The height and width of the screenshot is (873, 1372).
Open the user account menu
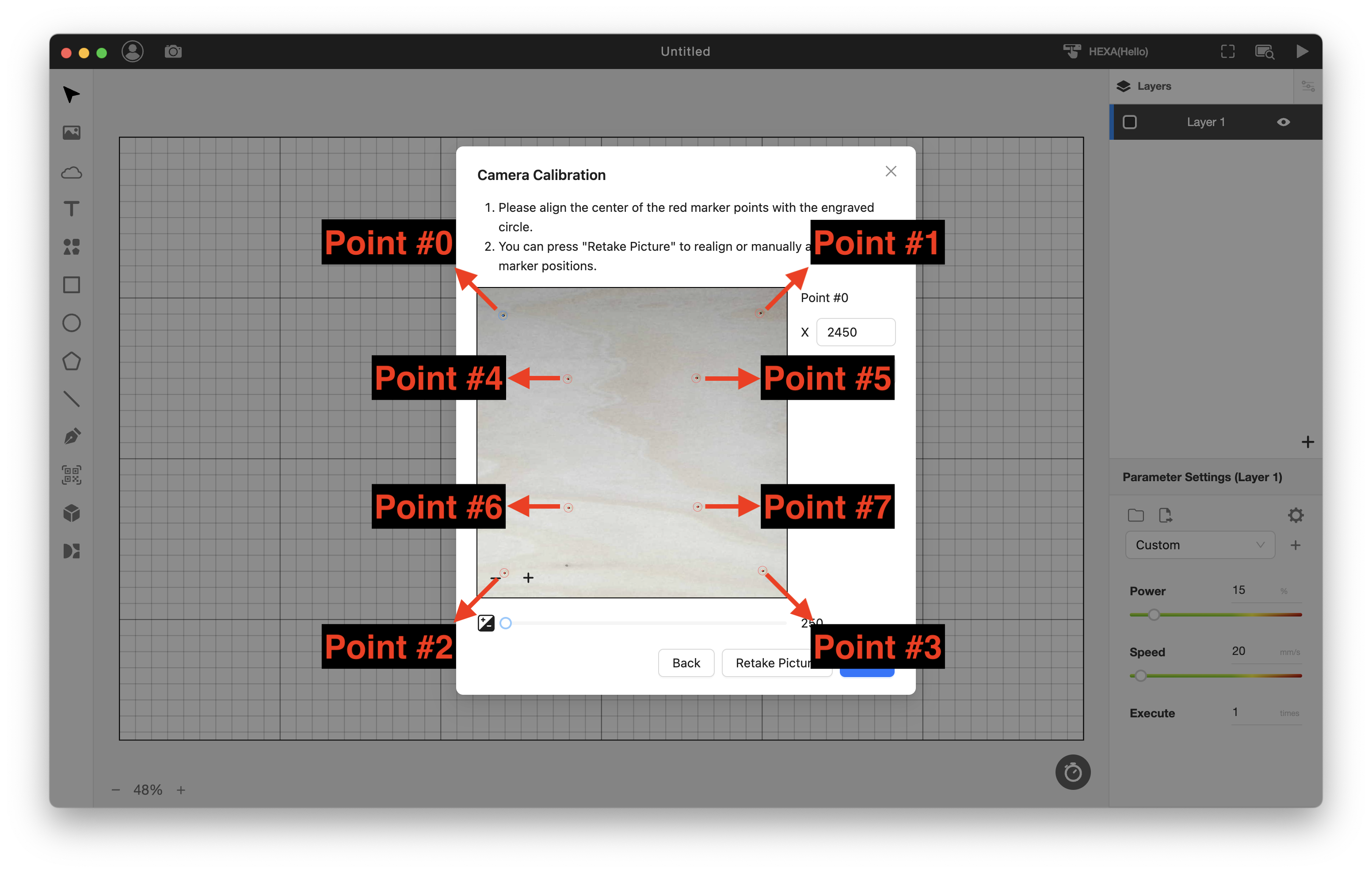coord(132,51)
